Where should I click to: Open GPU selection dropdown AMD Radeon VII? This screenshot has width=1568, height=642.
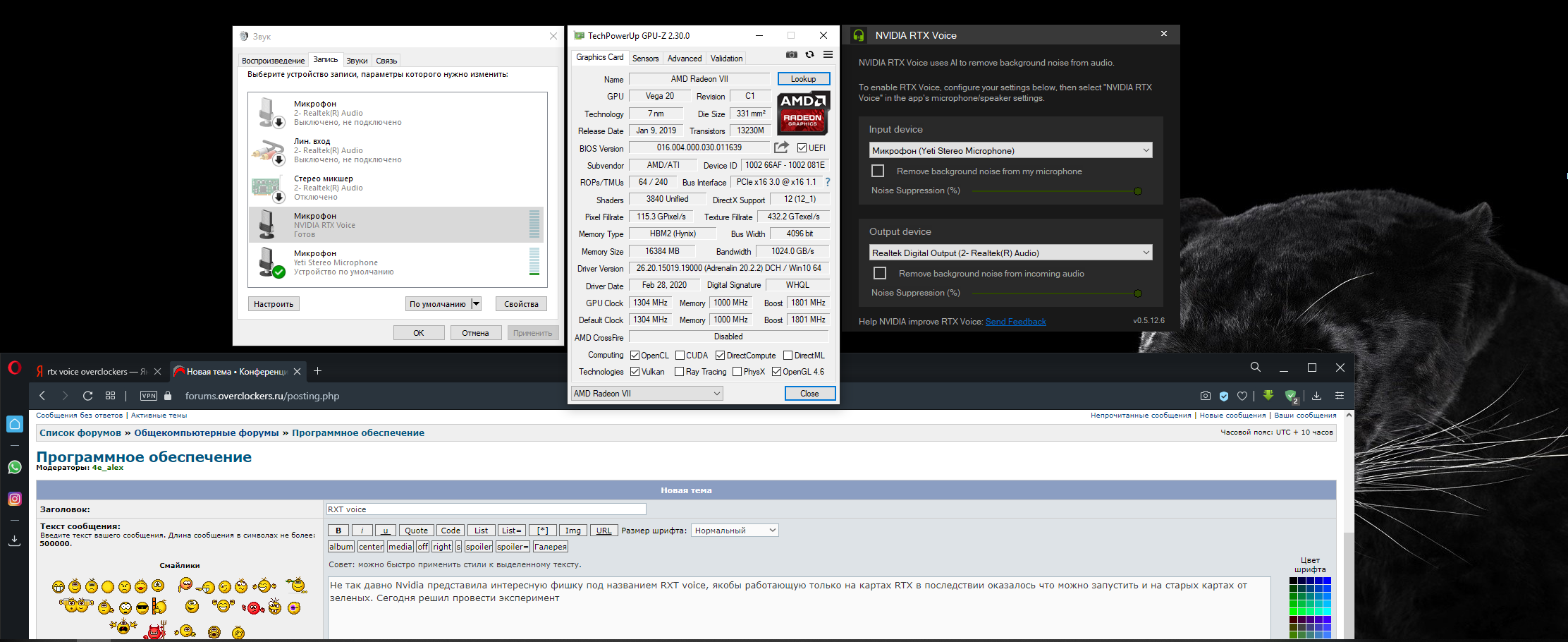(x=647, y=394)
